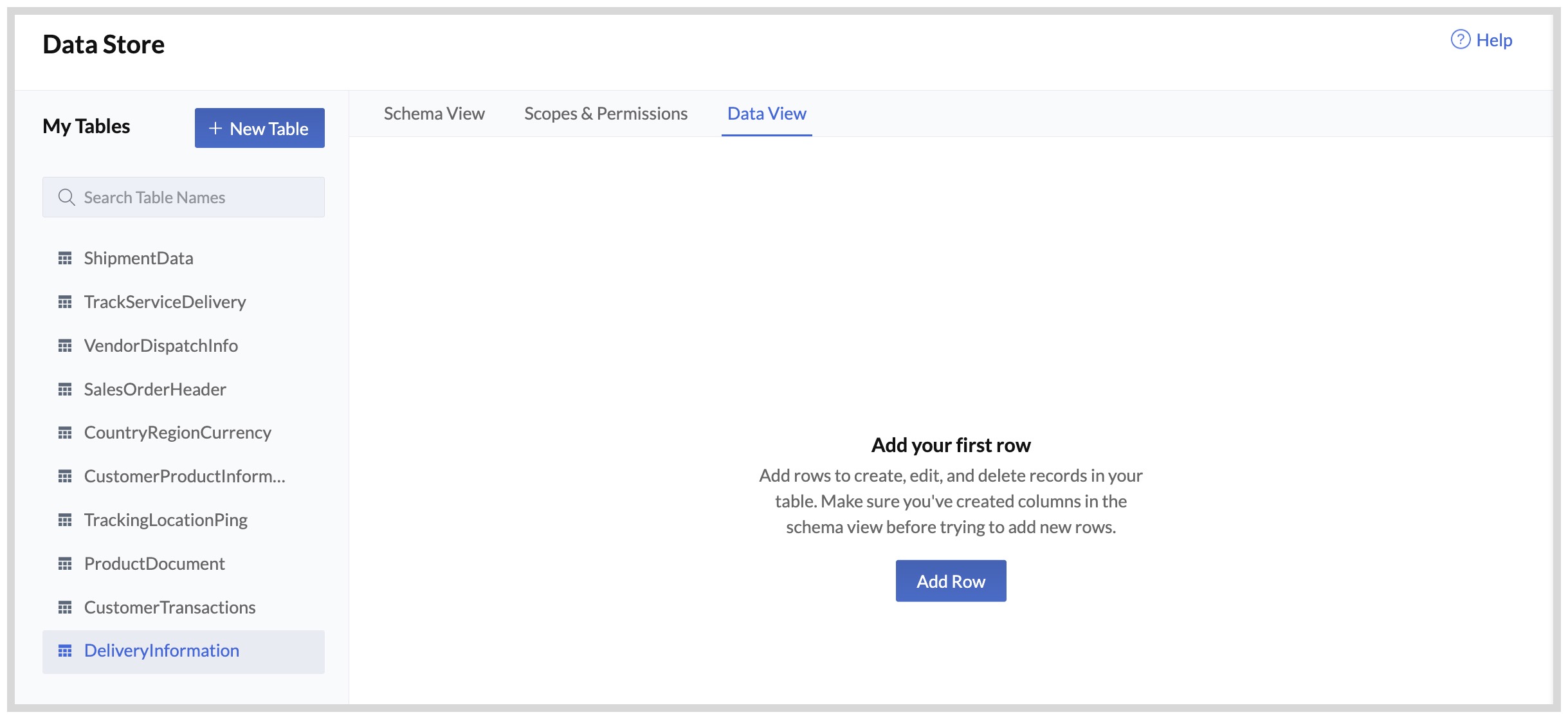Click the table icon next to TrackServiceDelivery
The image size is (1568, 719).
[x=65, y=302]
